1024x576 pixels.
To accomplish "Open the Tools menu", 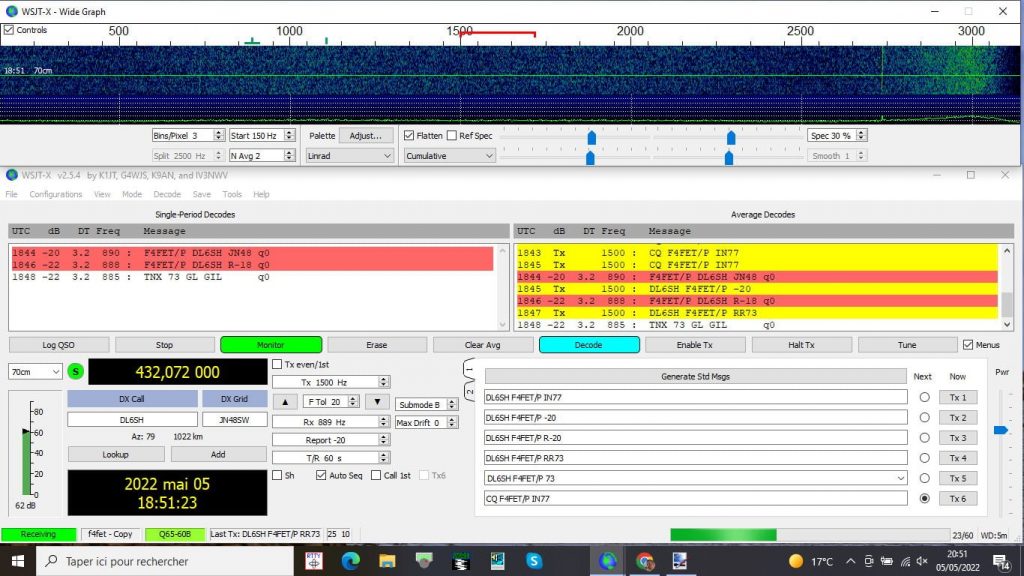I will [232, 195].
